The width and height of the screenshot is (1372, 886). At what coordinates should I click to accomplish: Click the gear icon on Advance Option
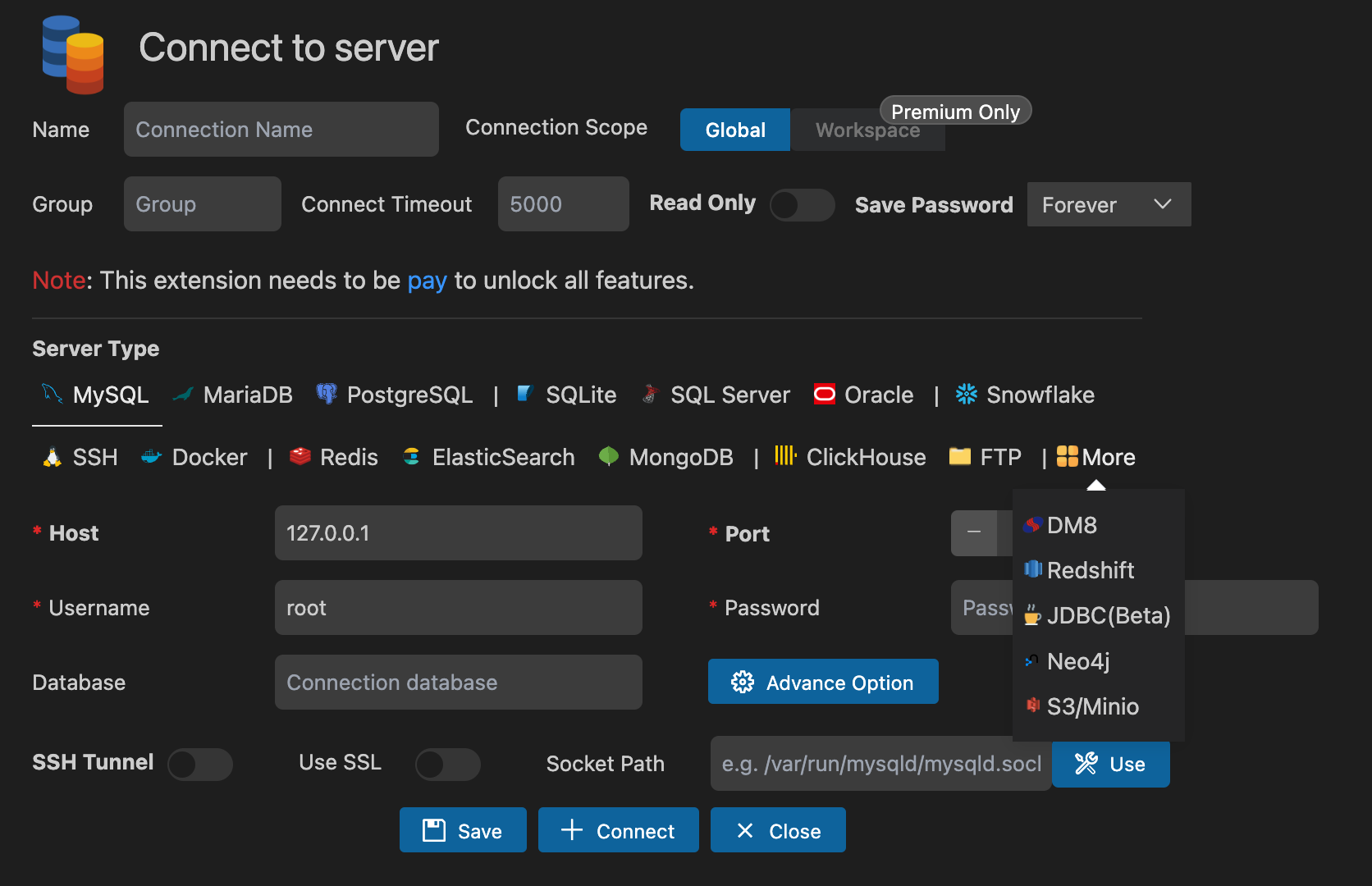coord(743,682)
